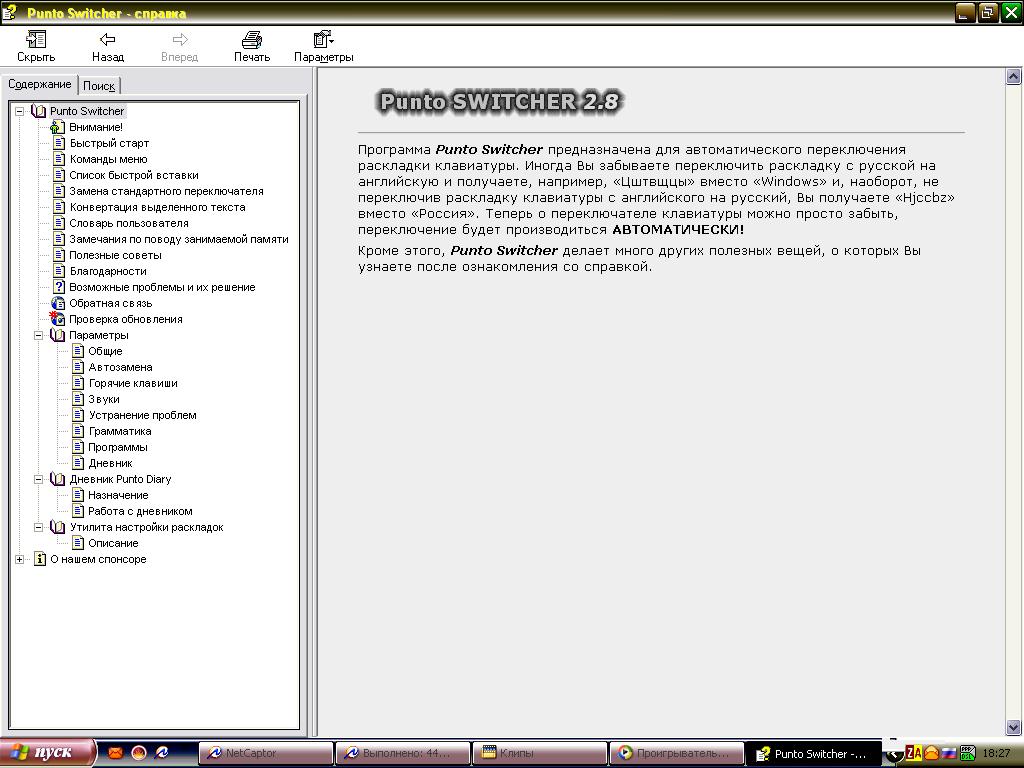
Task: Open the Быстрый старт topic
Action: coord(109,143)
